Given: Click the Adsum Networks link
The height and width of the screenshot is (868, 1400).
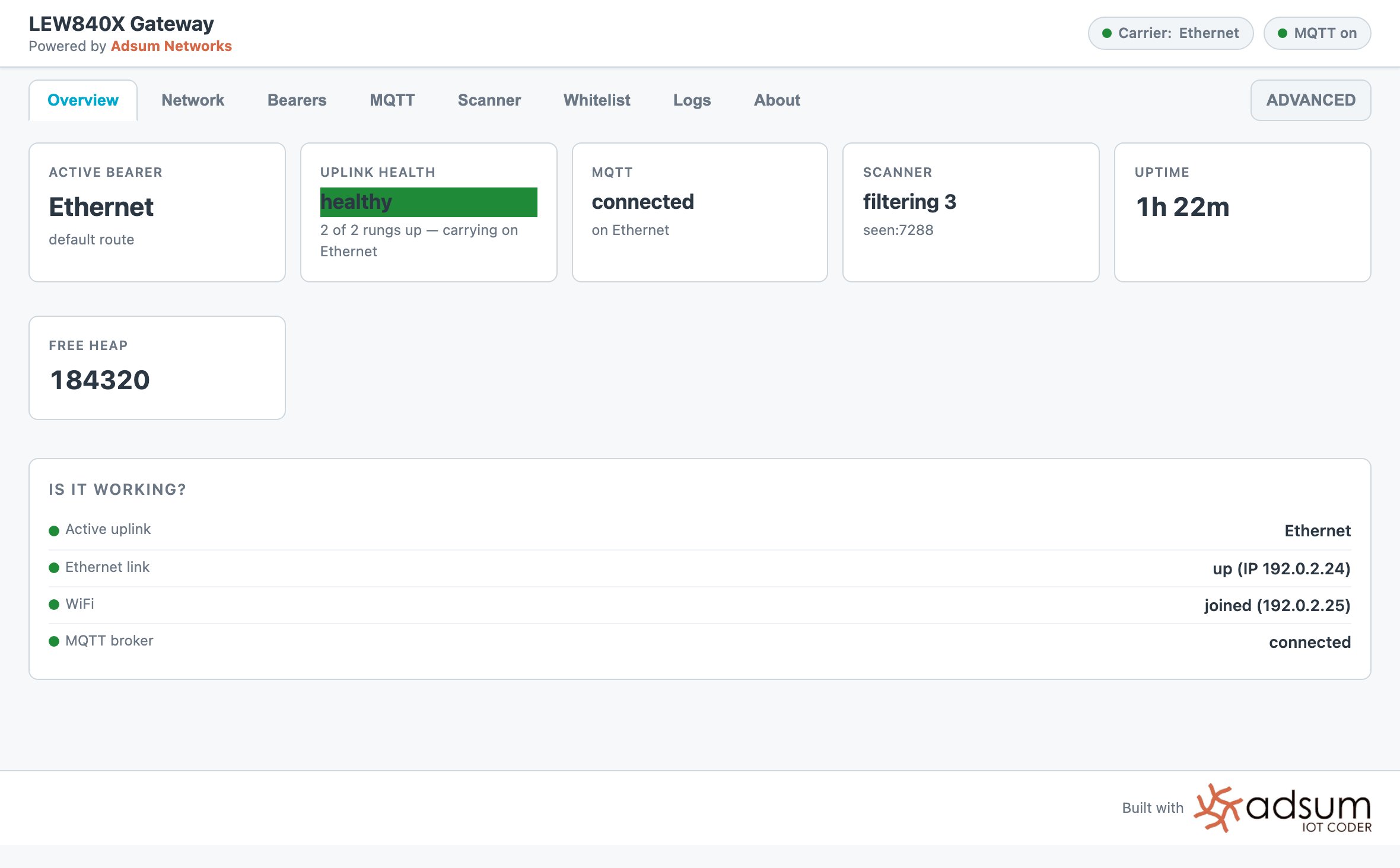Looking at the screenshot, I should 171,46.
